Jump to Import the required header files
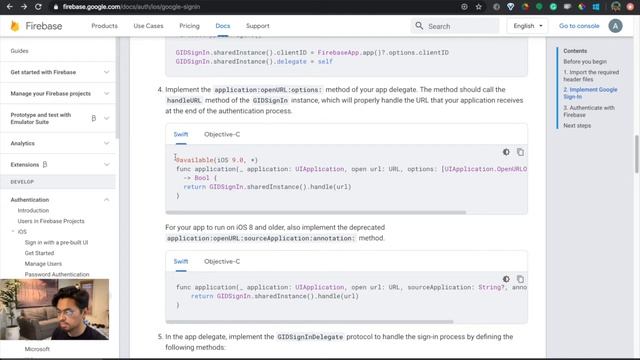 coord(591,76)
